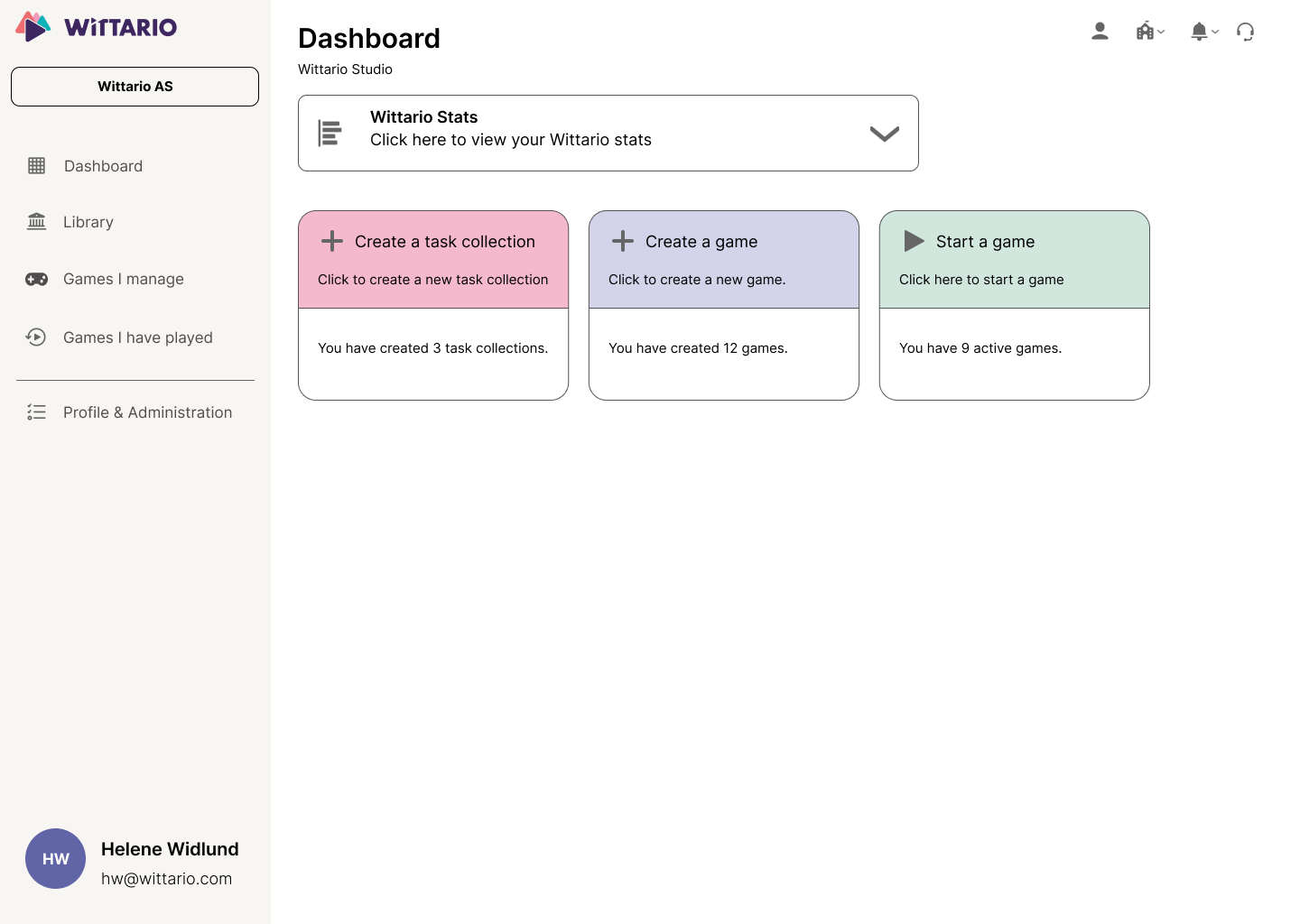Select Dashboard in the sidebar
This screenshot has height=924, width=1300.
(103, 166)
